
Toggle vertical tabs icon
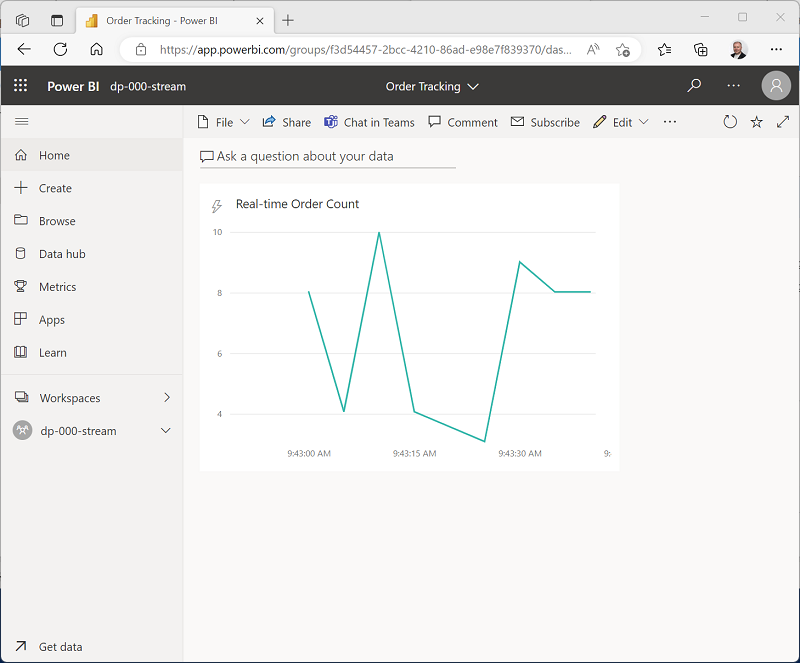tap(57, 20)
